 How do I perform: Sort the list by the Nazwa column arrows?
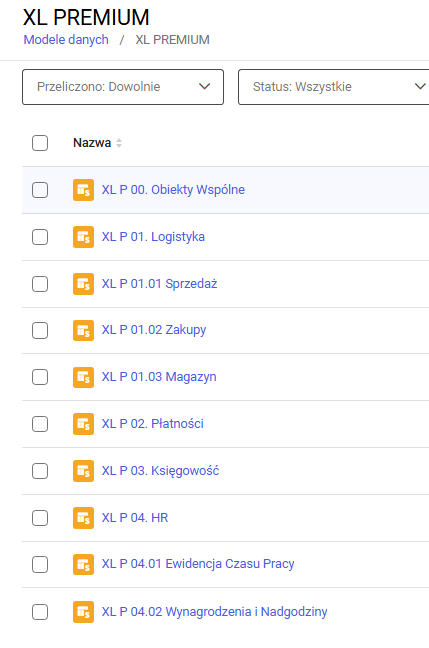coord(119,143)
